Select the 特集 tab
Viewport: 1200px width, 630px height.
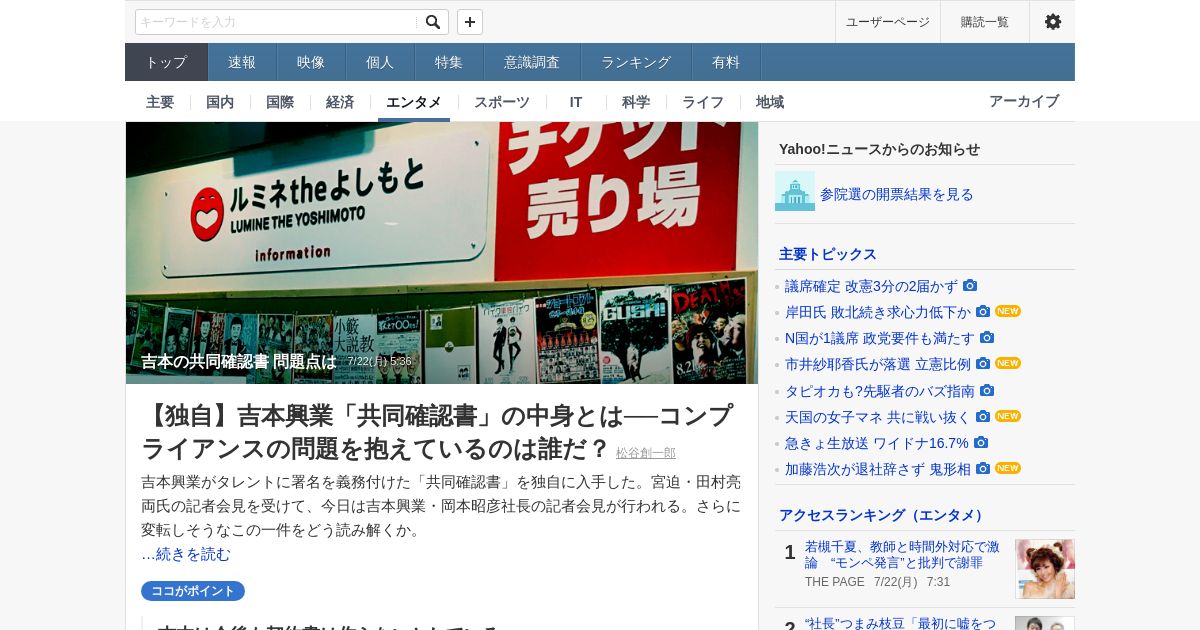coord(449,62)
